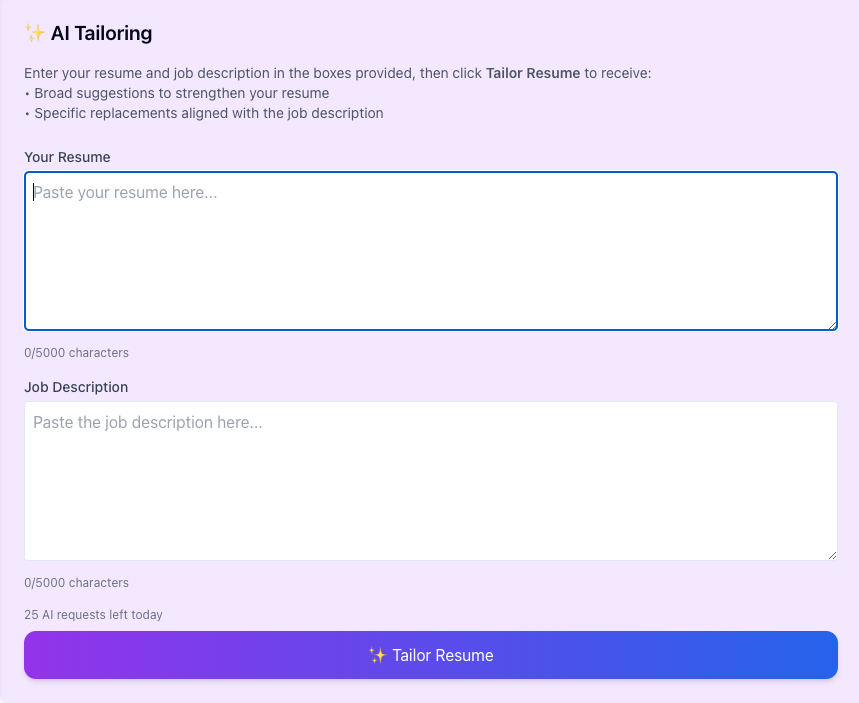Click the sparkle icon inside Tailor Resume button

click(x=377, y=656)
